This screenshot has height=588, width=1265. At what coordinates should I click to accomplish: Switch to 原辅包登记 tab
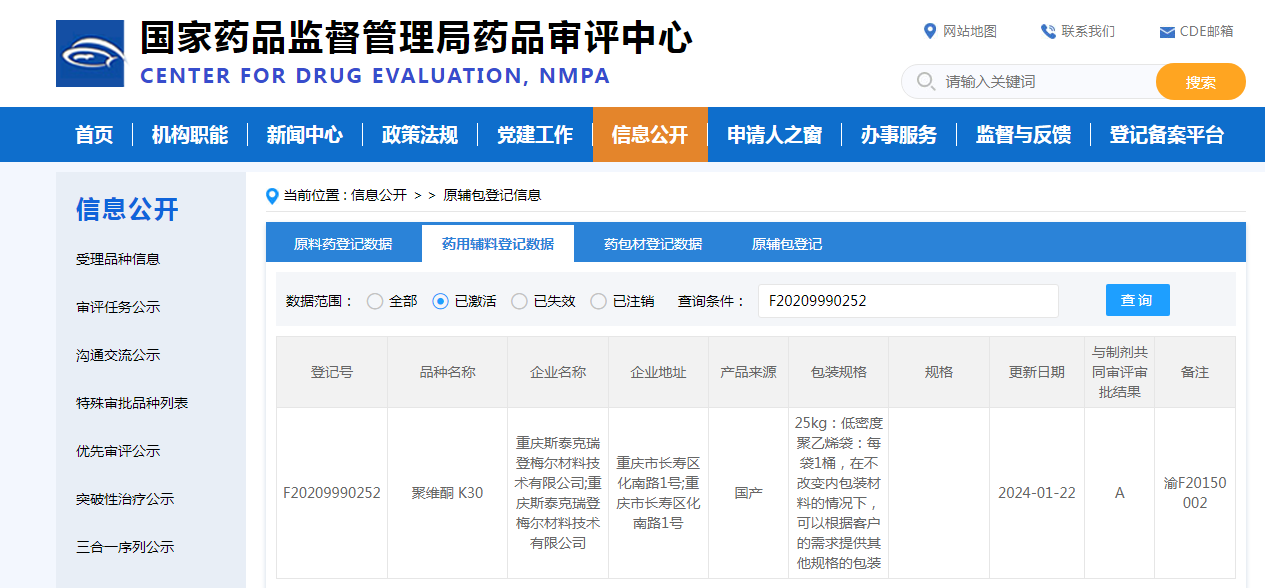(787, 244)
